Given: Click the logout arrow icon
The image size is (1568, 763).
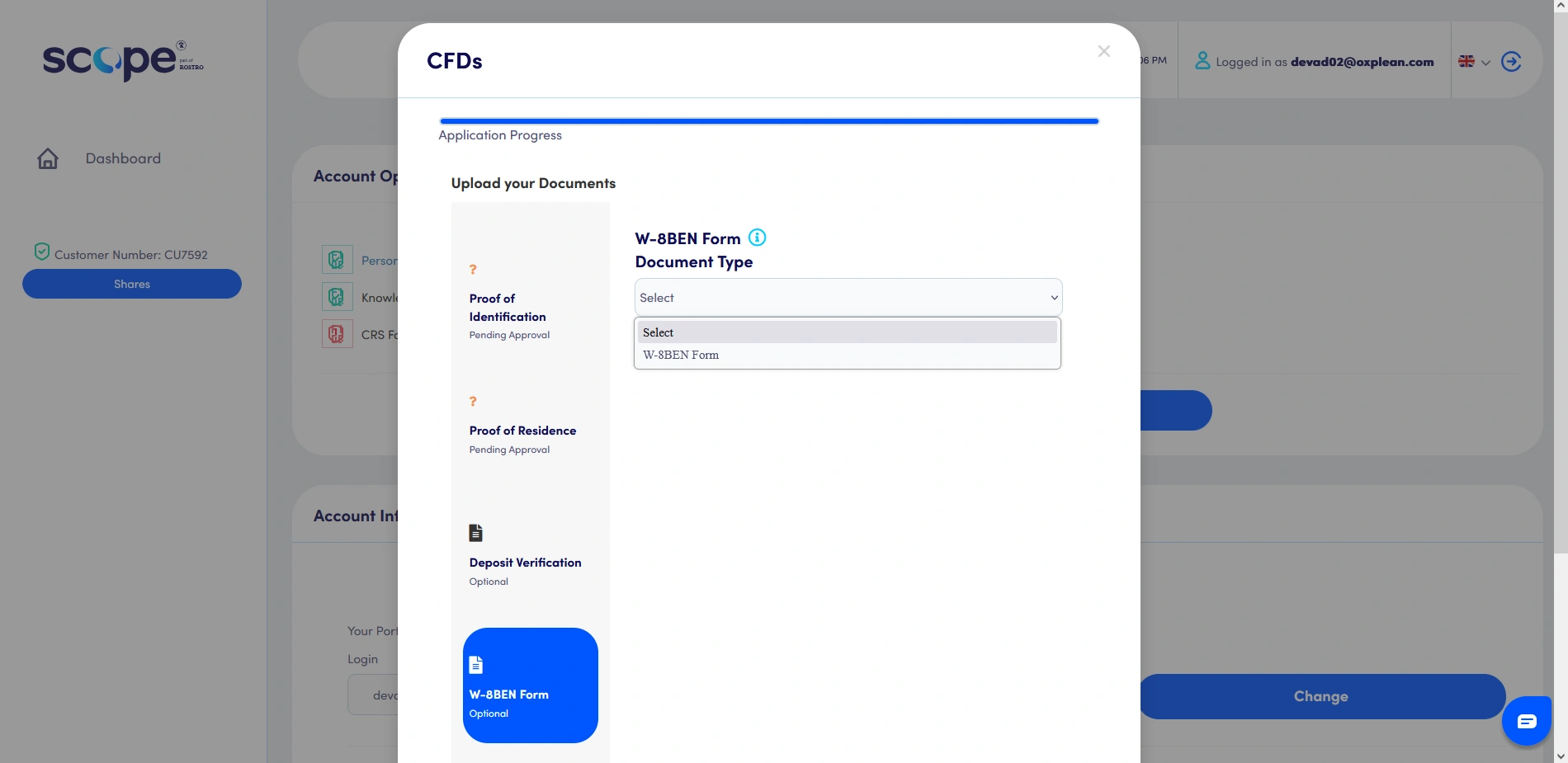Looking at the screenshot, I should (1511, 61).
